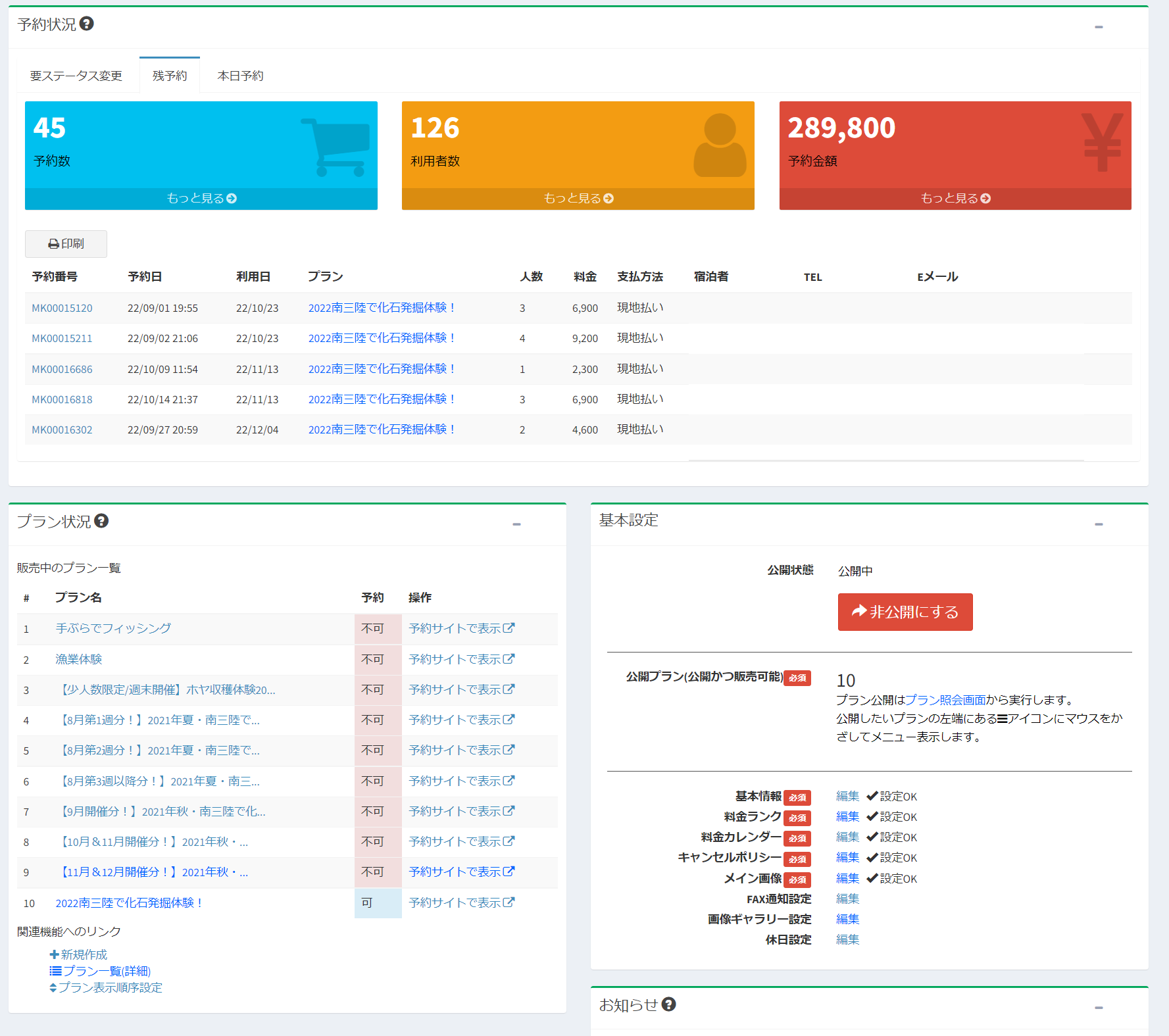Collapse the お知らせ panel
The height and width of the screenshot is (1036, 1169).
[x=1099, y=1008]
